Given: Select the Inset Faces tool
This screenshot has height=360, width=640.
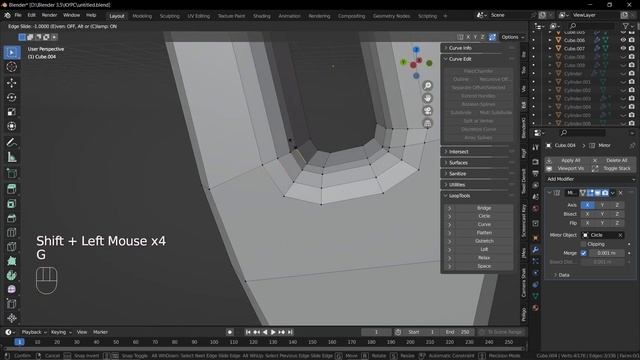Looking at the screenshot, I should [11, 203].
